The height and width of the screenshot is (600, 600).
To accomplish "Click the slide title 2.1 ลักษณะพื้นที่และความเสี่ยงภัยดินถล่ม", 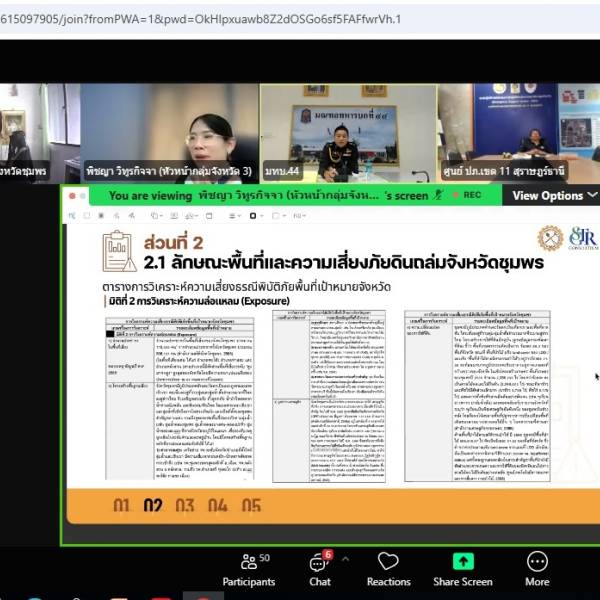I will coord(343,263).
